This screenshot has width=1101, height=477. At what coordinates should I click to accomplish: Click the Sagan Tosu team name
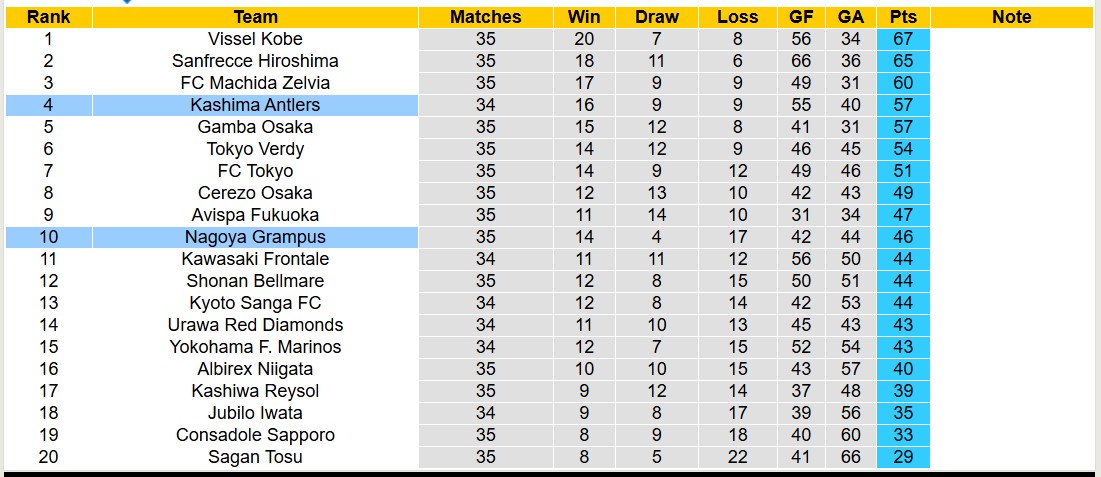click(255, 457)
